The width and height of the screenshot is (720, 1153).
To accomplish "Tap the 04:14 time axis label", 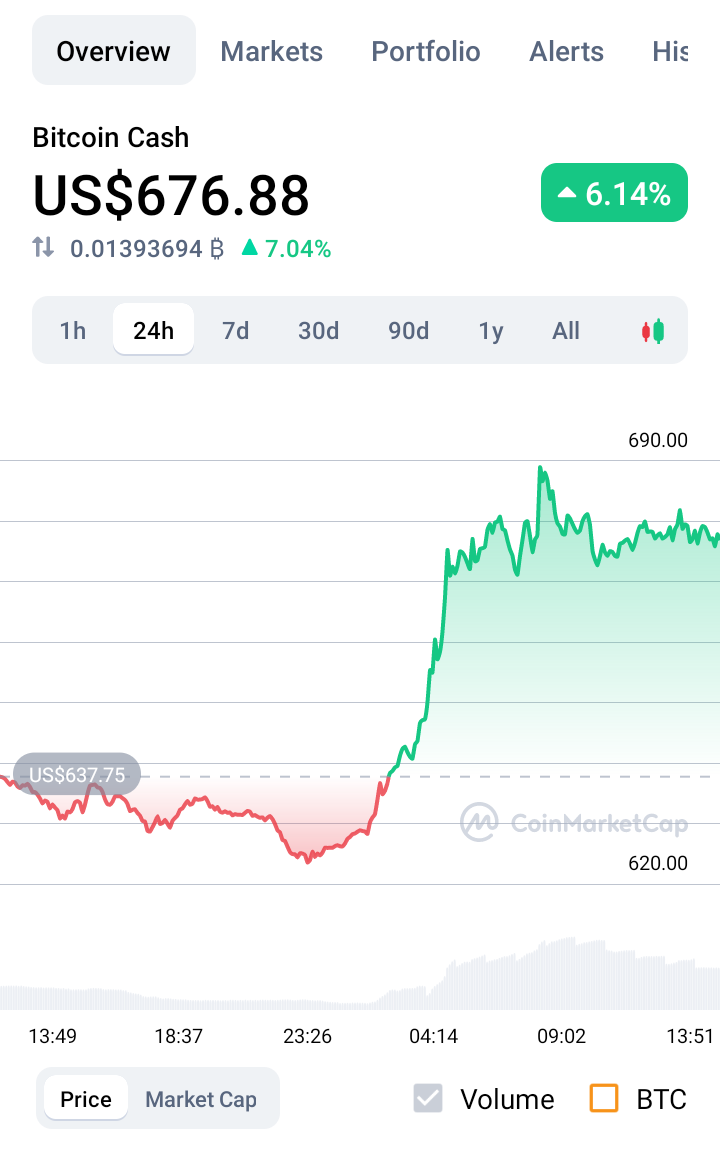I will coord(433,1036).
